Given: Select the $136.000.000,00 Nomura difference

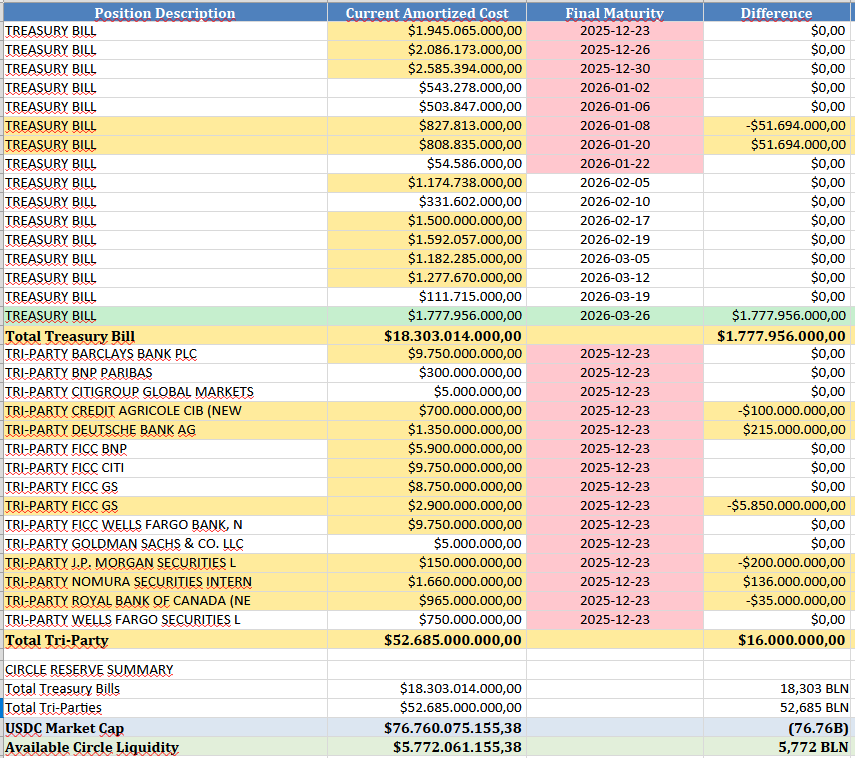Looking at the screenshot, I should tap(776, 582).
